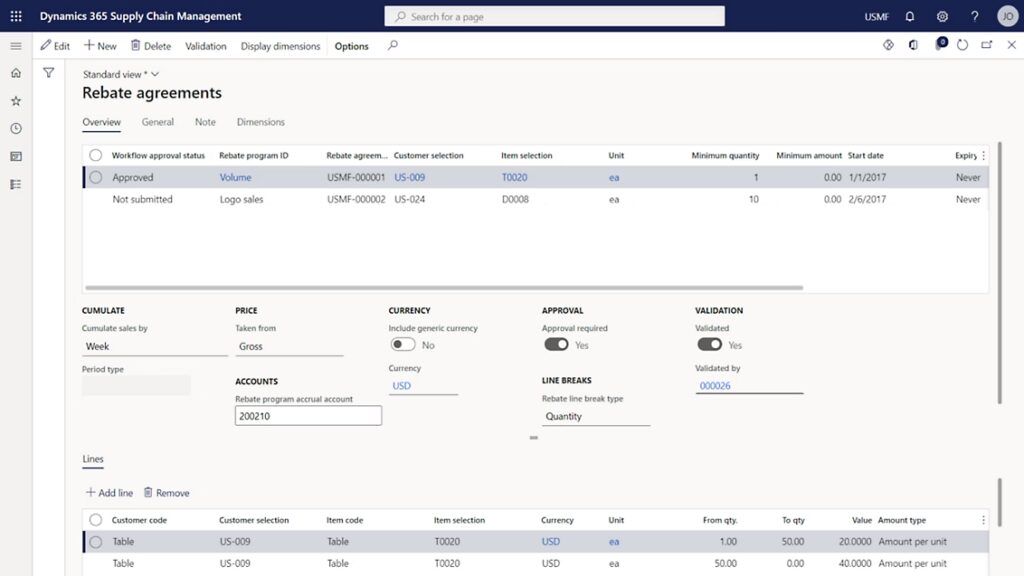Click the Add line button
1024x576 pixels.
click(109, 493)
